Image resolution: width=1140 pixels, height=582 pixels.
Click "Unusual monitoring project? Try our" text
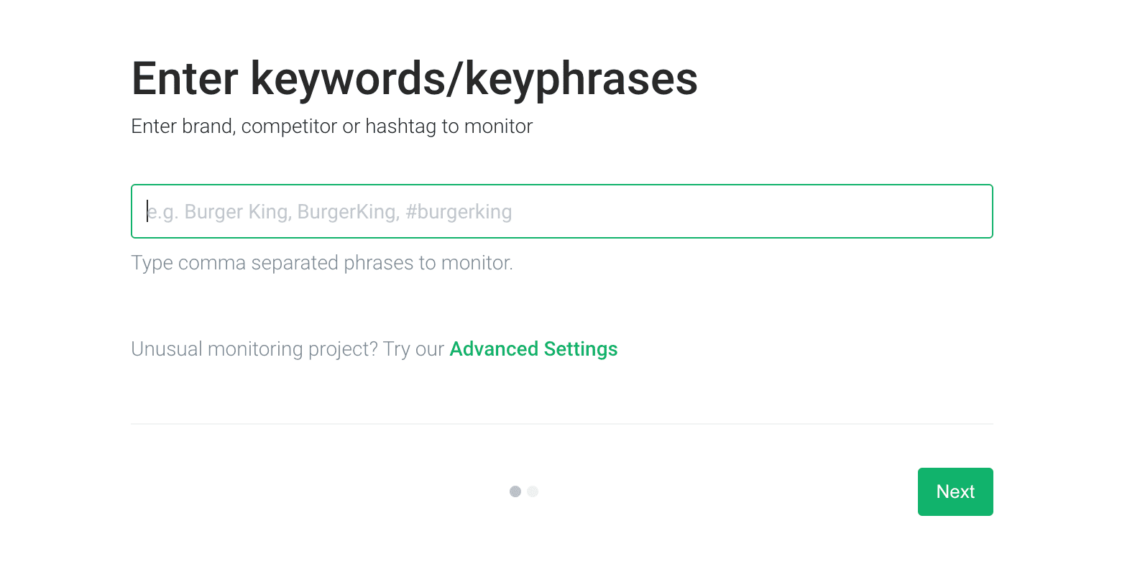(287, 349)
